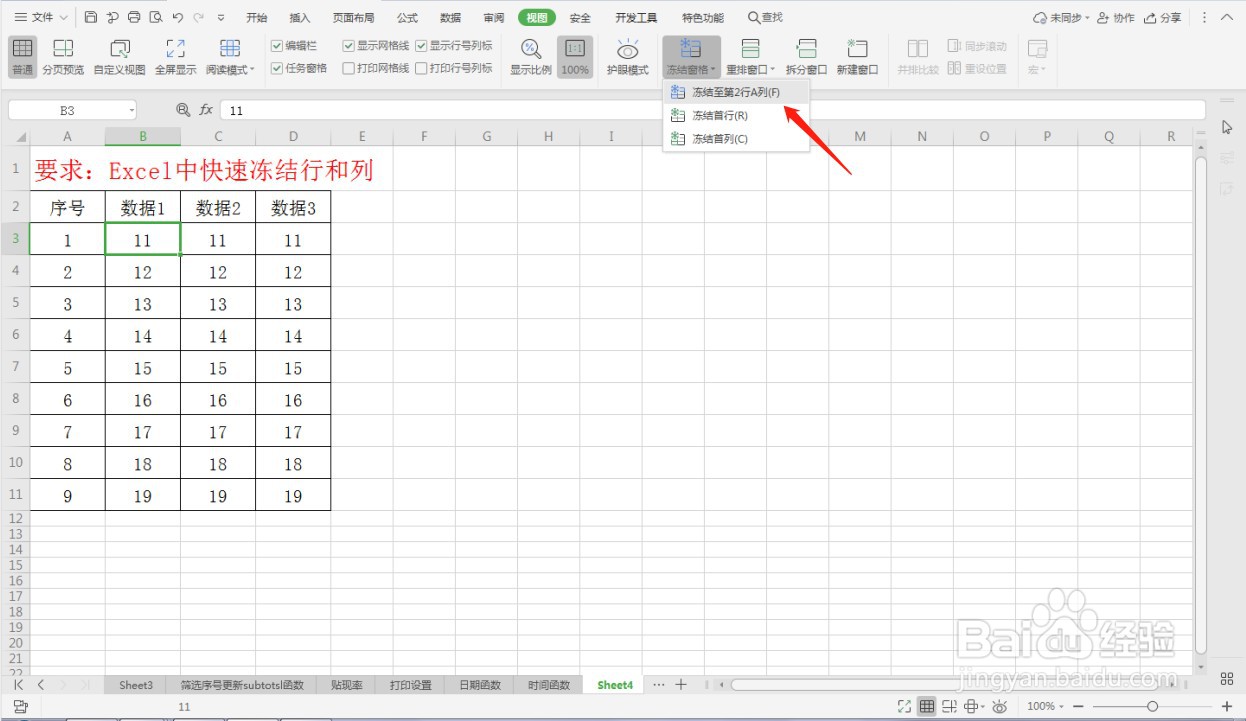Enter 全屏显示 full screen mode
This screenshot has width=1246, height=721.
pos(176,57)
